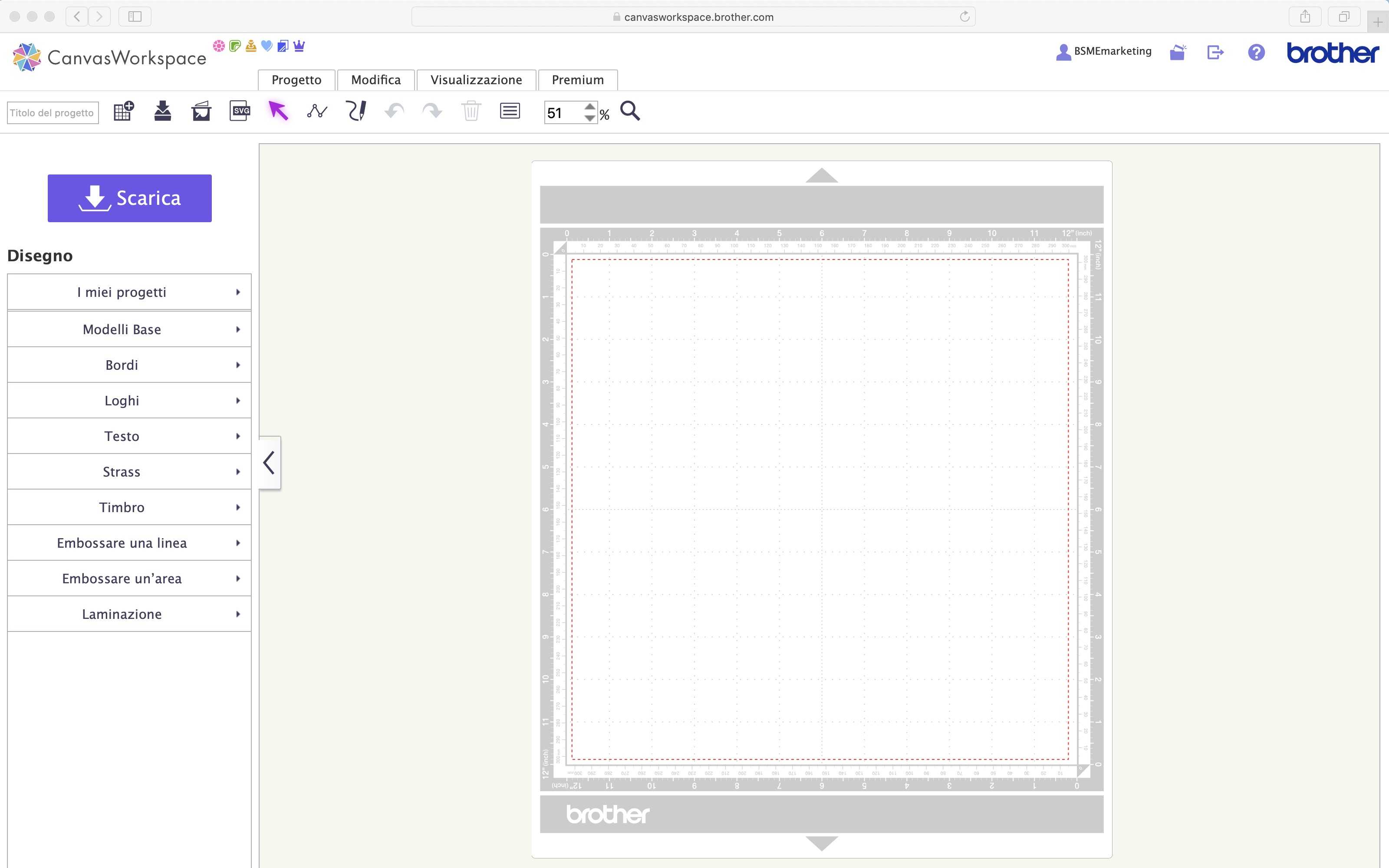This screenshot has height=868, width=1389.
Task: Expand Testo category
Action: click(129, 436)
